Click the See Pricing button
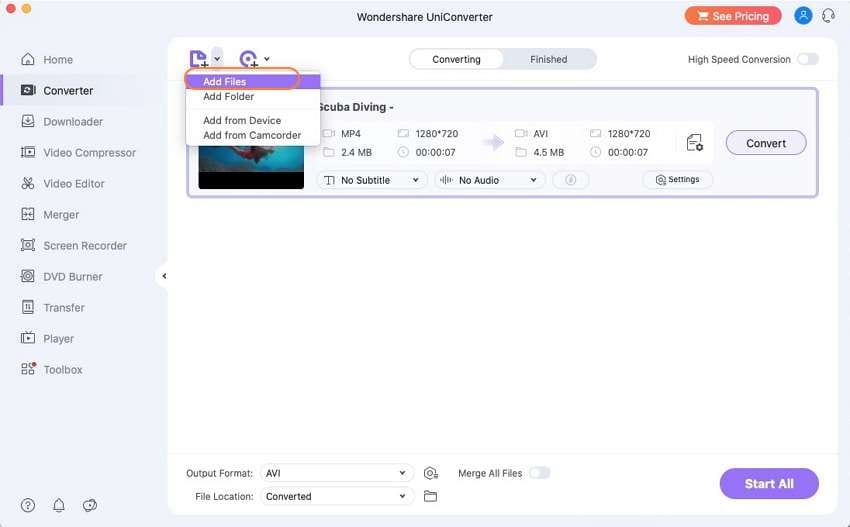This screenshot has width=850, height=527. pos(733,16)
